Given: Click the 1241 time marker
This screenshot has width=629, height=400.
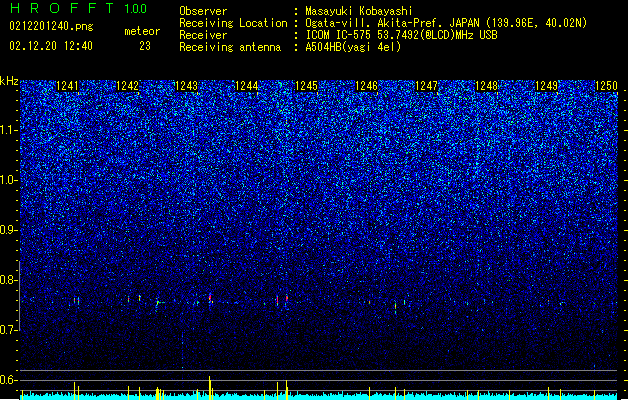Looking at the screenshot, I should pyautogui.click(x=67, y=86).
